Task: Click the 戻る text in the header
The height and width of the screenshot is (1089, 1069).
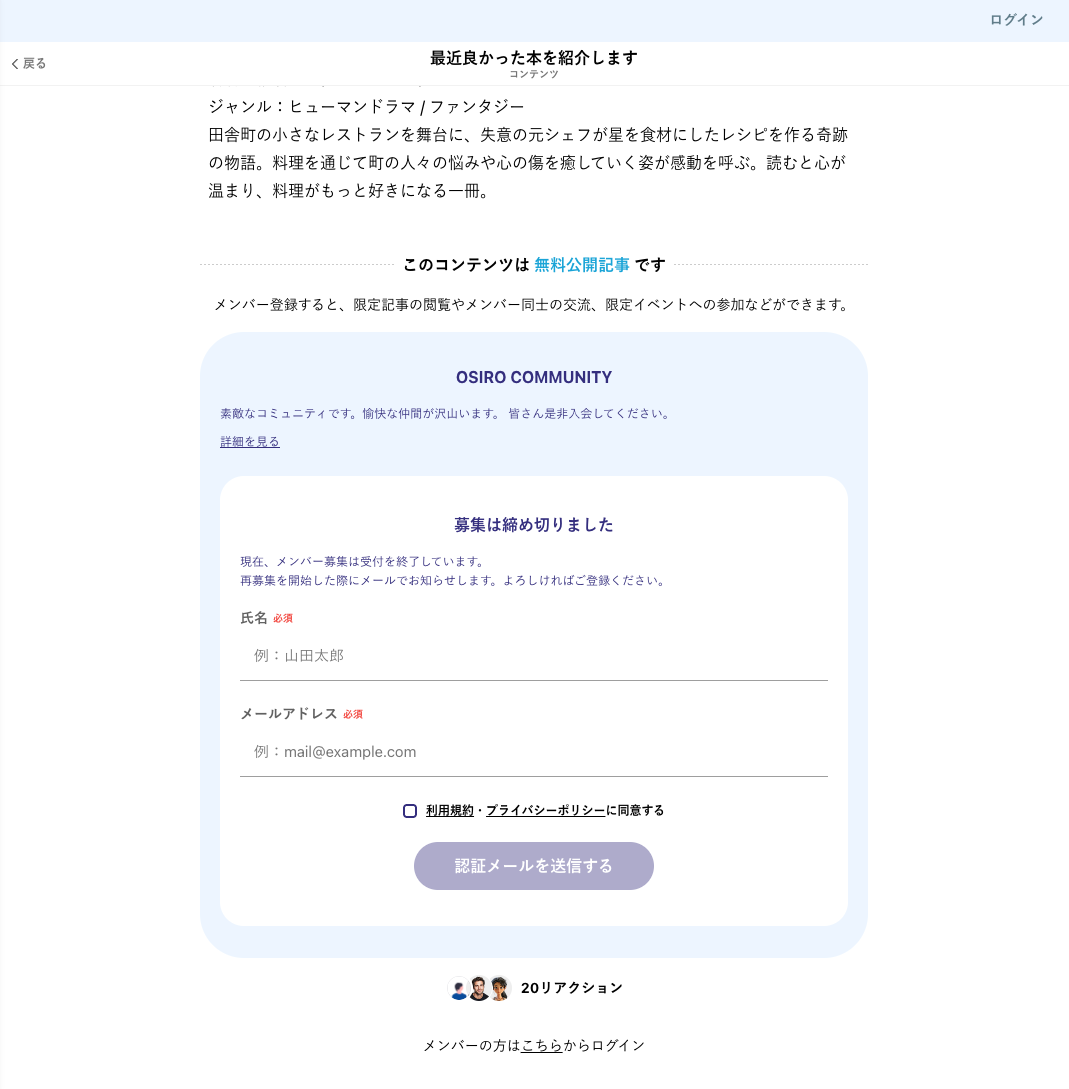Action: [35, 64]
